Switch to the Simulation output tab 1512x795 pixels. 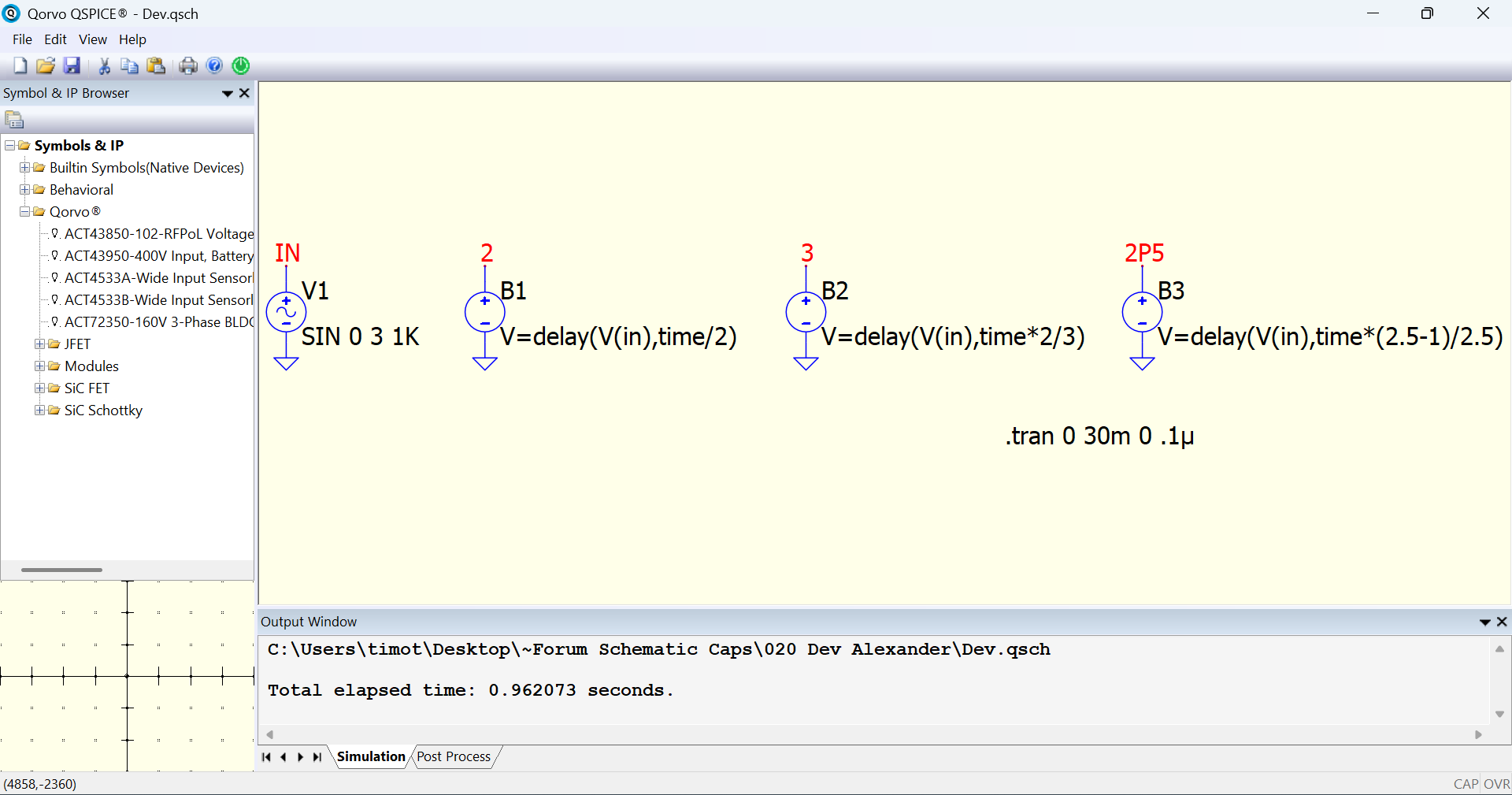[371, 756]
